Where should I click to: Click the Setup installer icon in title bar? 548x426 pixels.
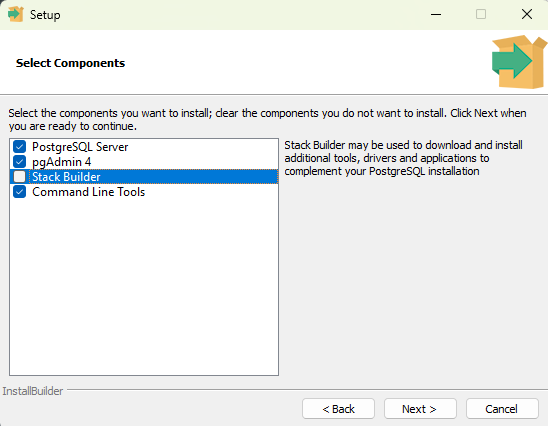(x=15, y=14)
